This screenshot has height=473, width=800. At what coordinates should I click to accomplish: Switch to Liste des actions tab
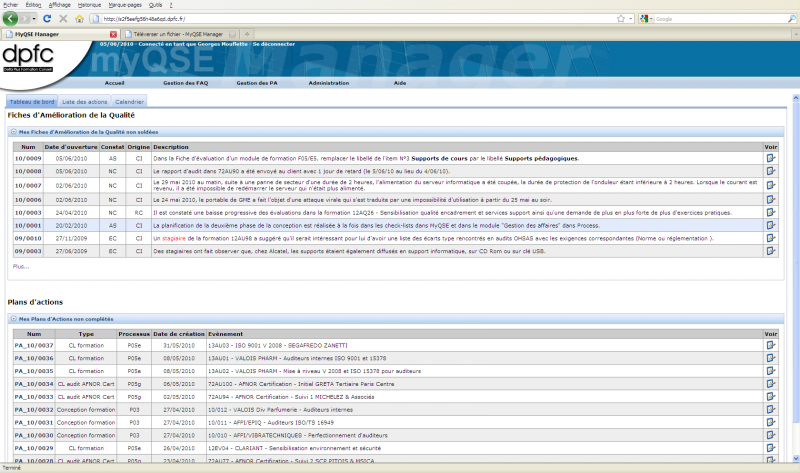click(x=85, y=102)
